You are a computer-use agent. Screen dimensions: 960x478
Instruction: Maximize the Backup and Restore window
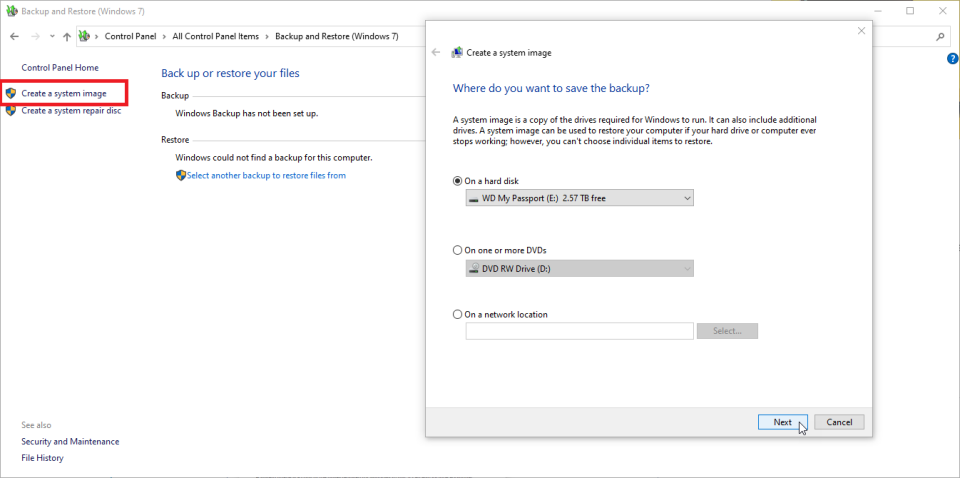(910, 11)
